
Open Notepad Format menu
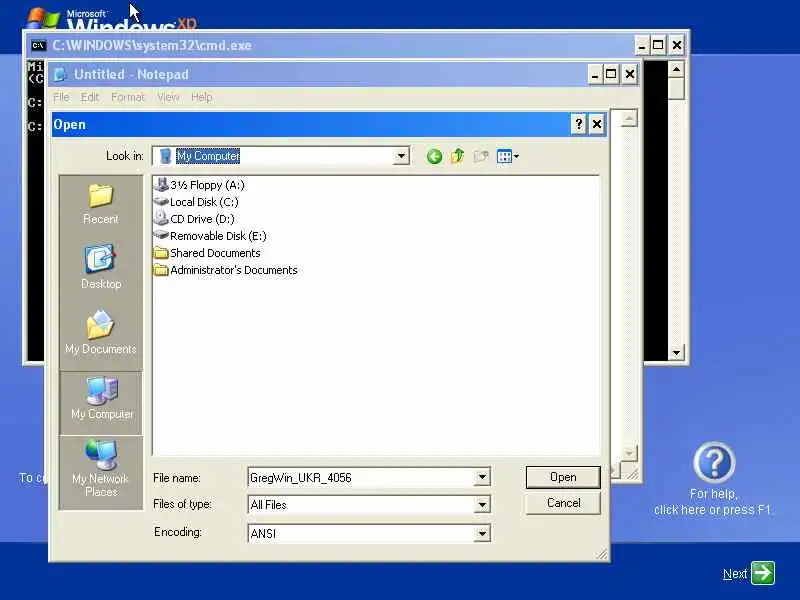(x=128, y=97)
